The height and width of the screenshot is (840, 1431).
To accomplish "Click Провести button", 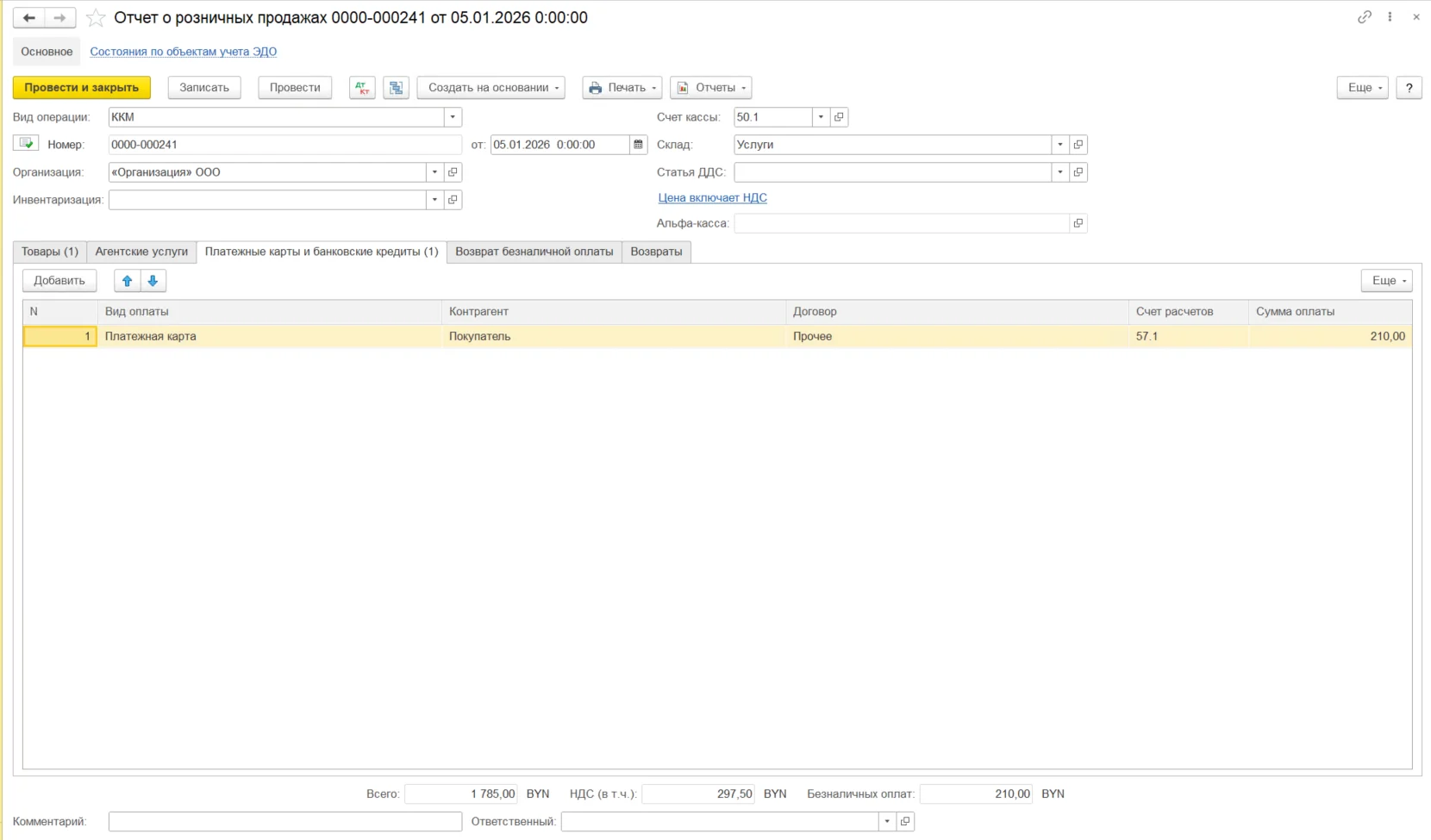I will [295, 88].
